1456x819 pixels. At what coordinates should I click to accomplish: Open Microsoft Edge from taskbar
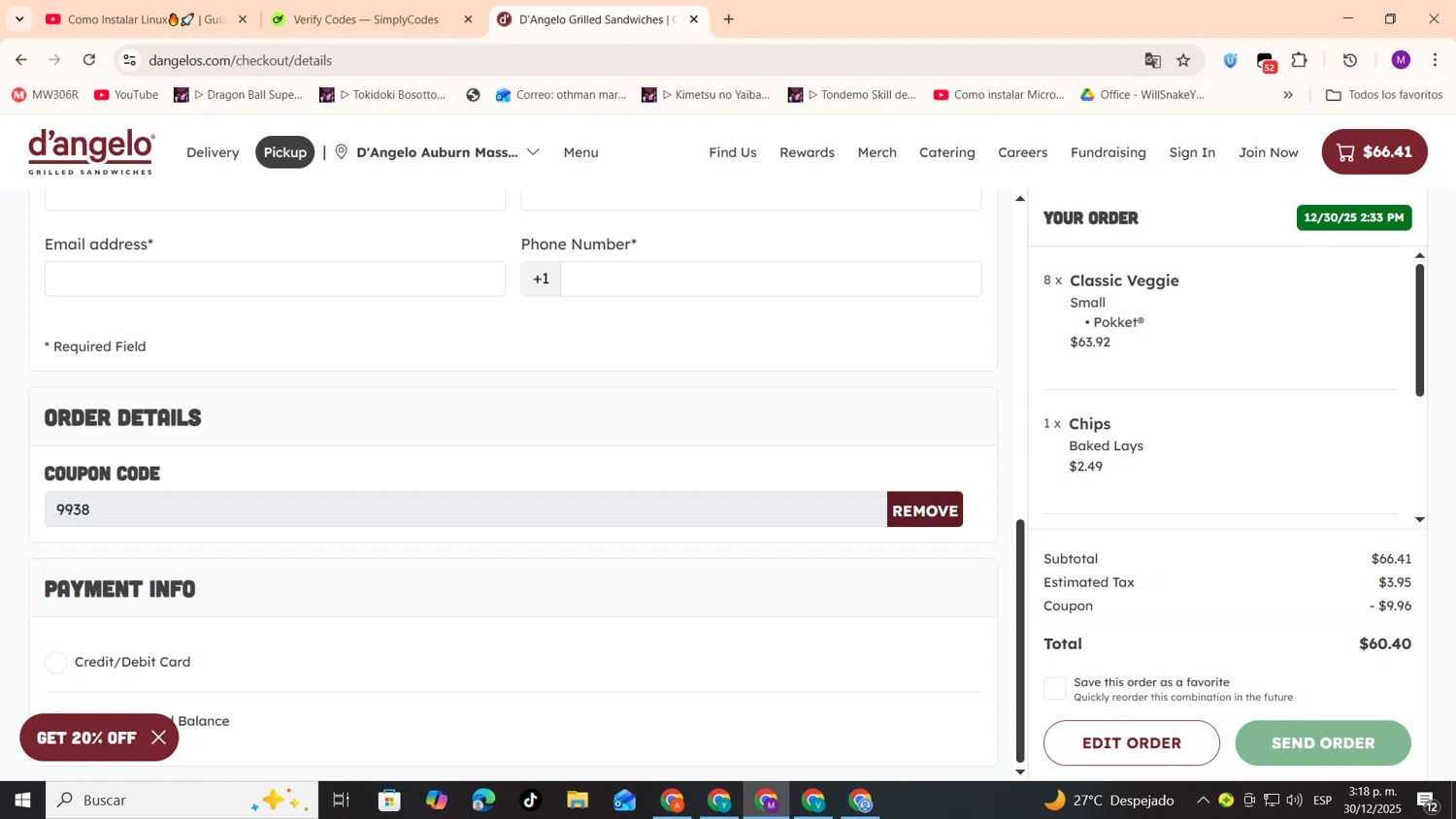tap(483, 801)
